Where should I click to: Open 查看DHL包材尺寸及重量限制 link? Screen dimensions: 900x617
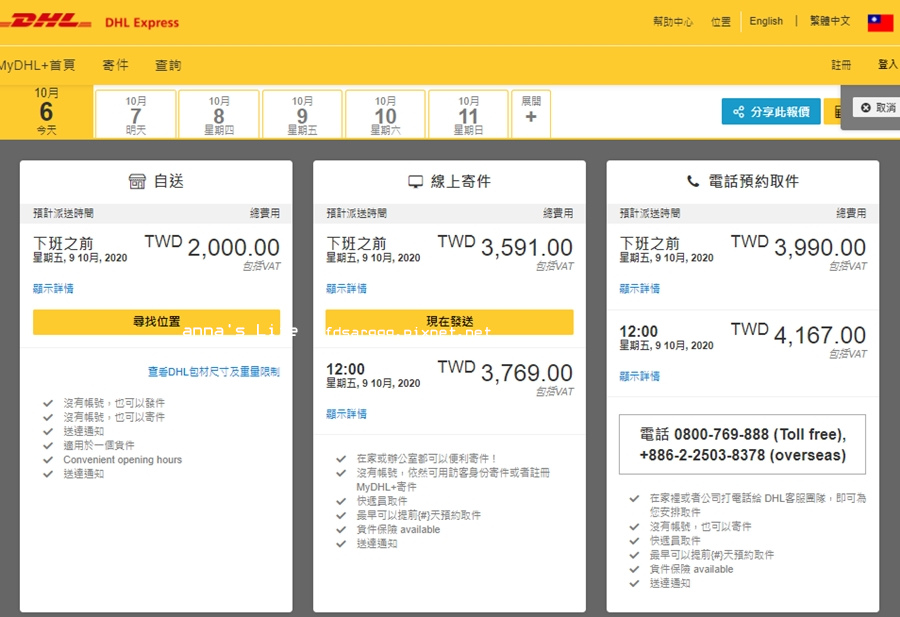coord(214,372)
